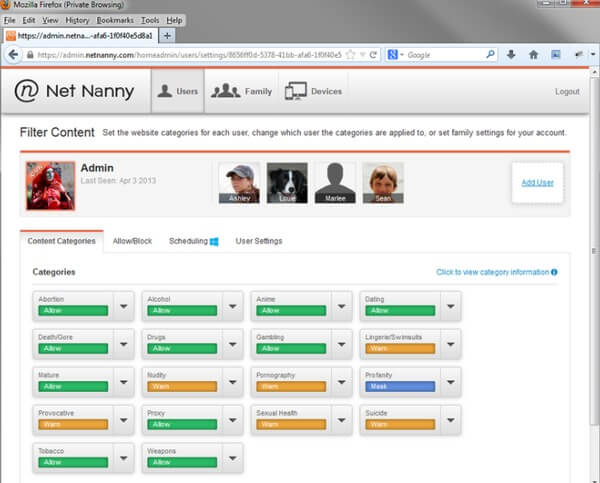Select Sean's user thumbnail
The width and height of the screenshot is (600, 483).
click(x=383, y=183)
